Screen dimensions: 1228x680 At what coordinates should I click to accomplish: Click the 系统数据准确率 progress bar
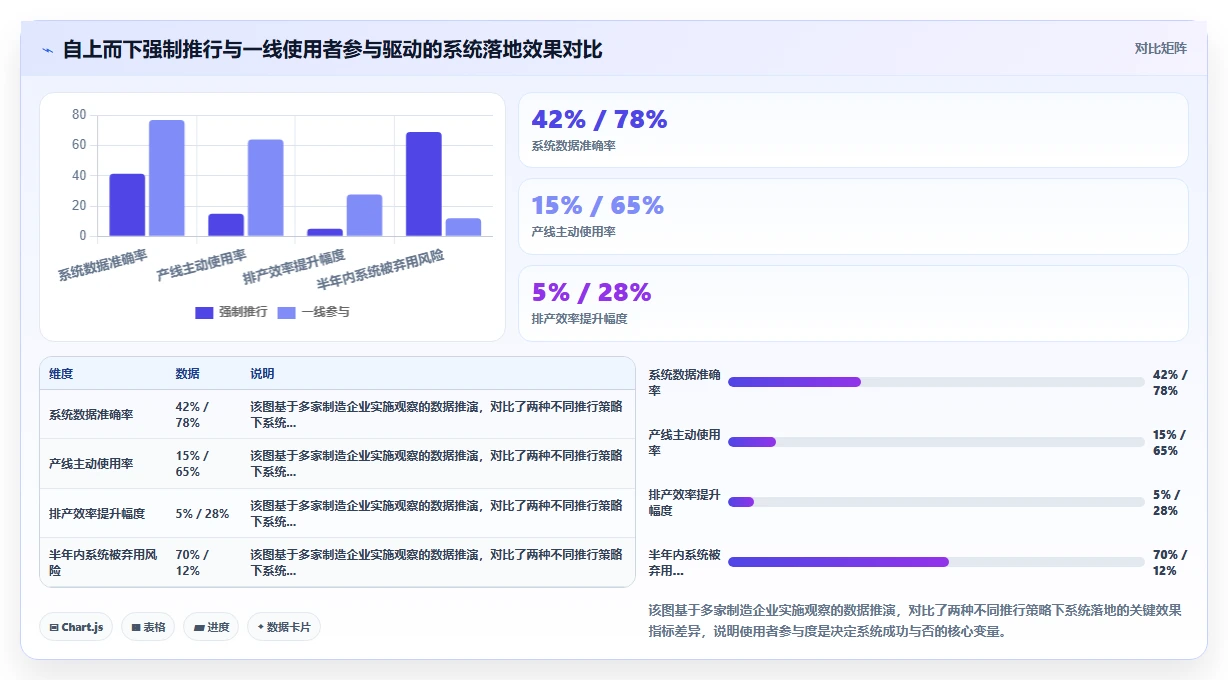[936, 382]
